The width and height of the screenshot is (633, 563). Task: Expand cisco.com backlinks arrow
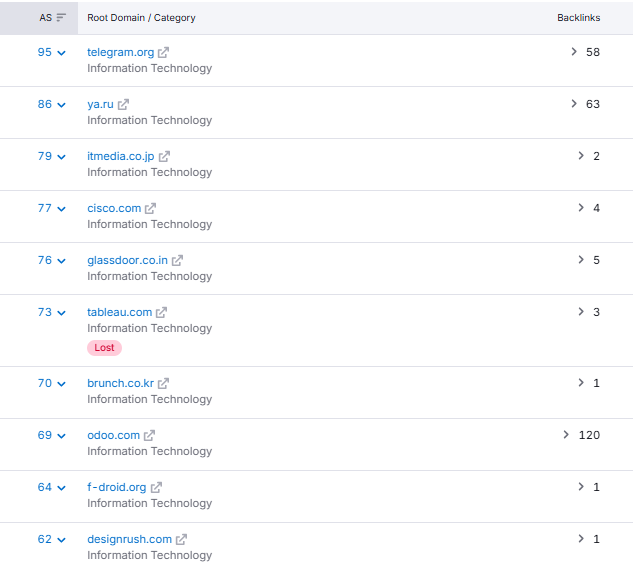coord(581,208)
